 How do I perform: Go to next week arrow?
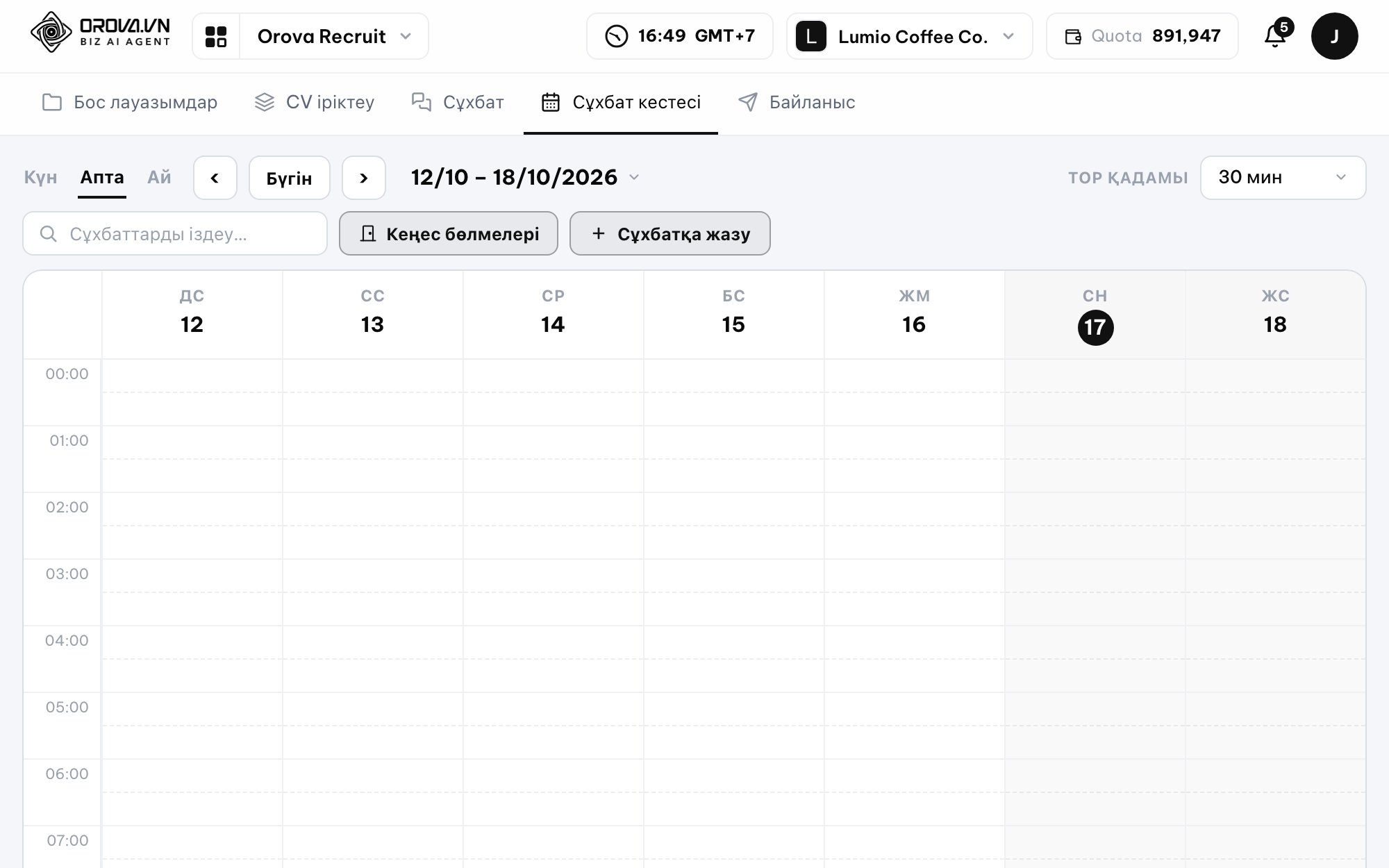(364, 178)
